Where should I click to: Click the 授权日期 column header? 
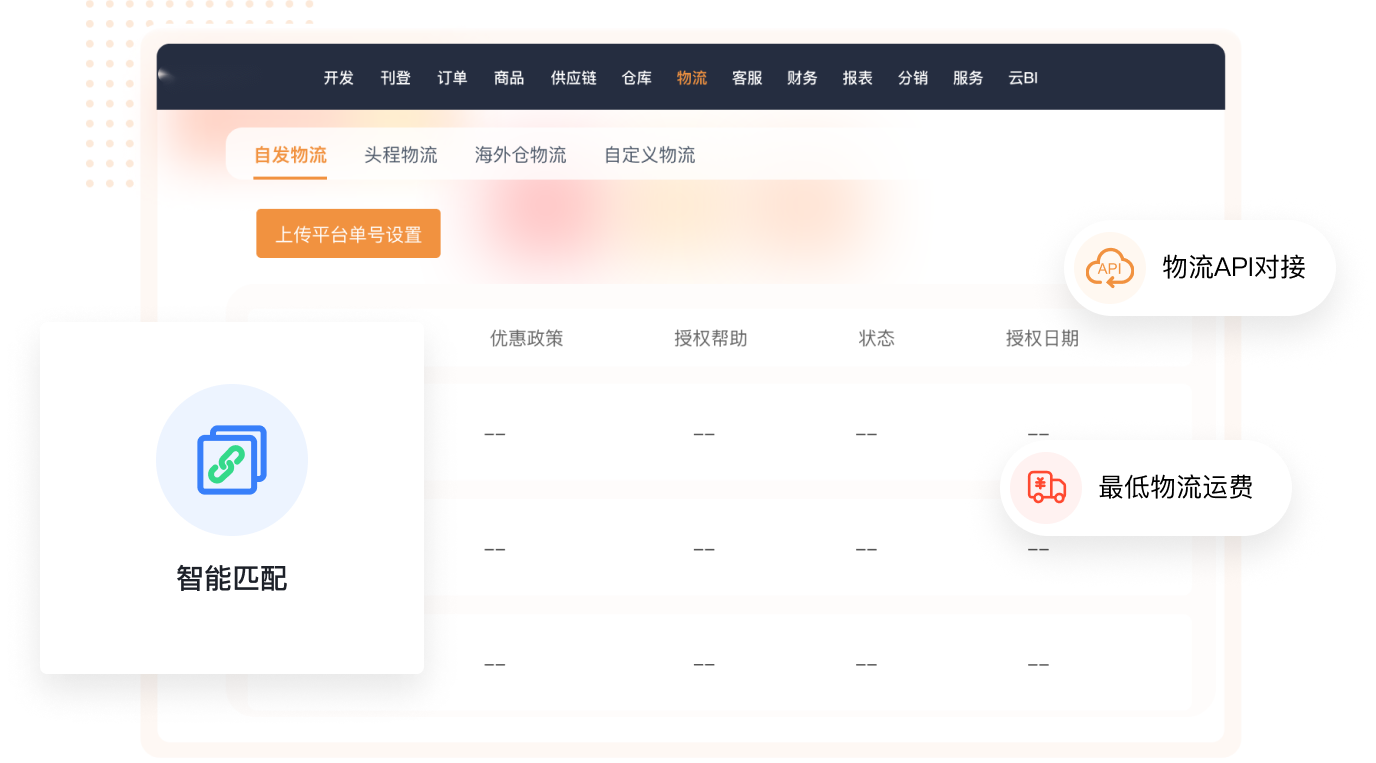coord(1042,338)
